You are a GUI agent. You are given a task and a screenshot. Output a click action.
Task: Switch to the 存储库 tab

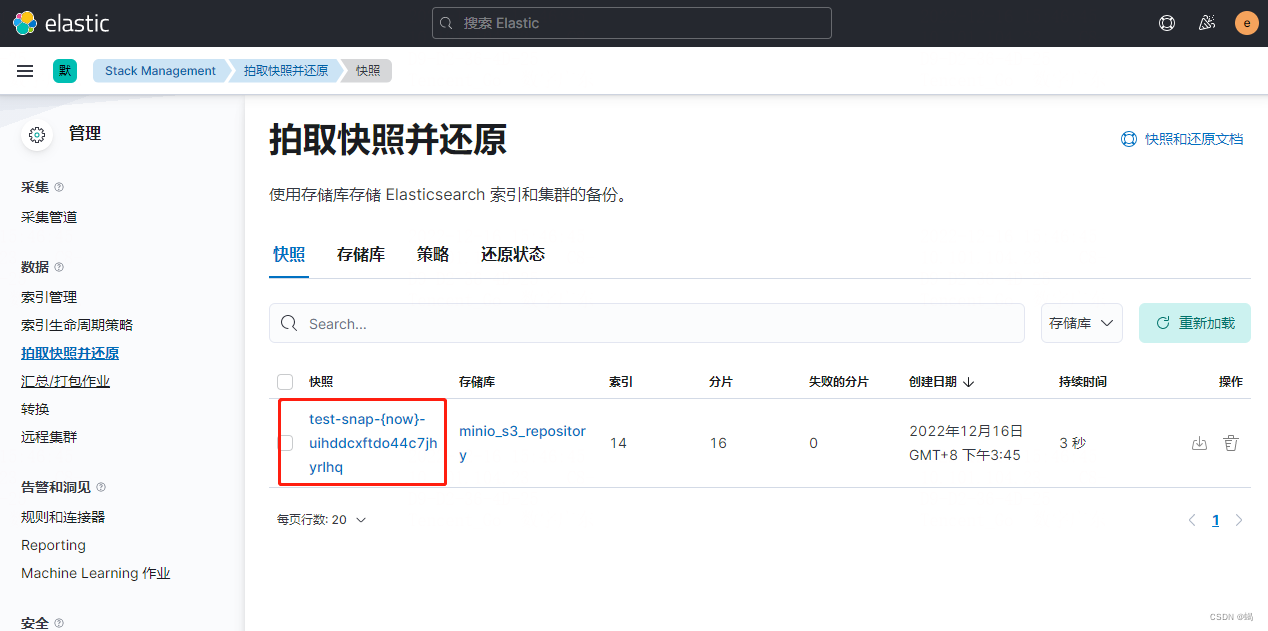tap(361, 254)
